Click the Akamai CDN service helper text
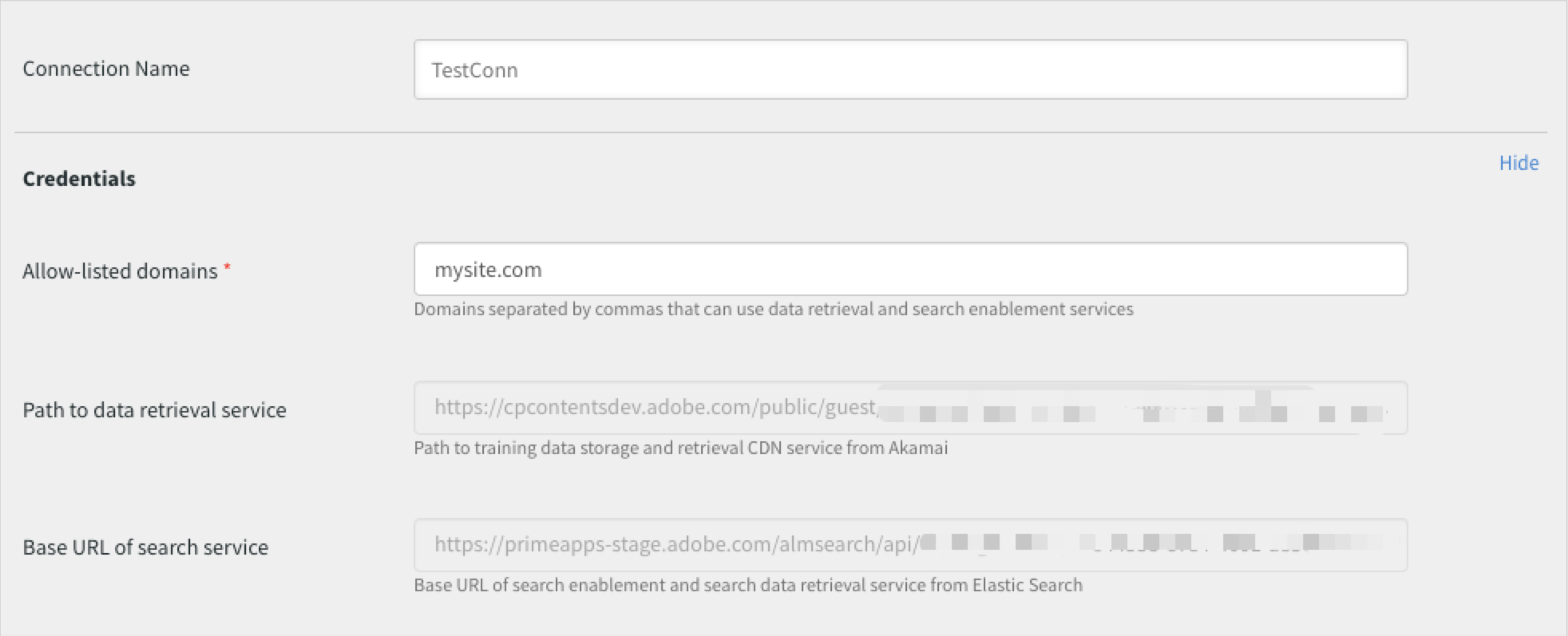Image resolution: width=1568 pixels, height=636 pixels. point(680,448)
